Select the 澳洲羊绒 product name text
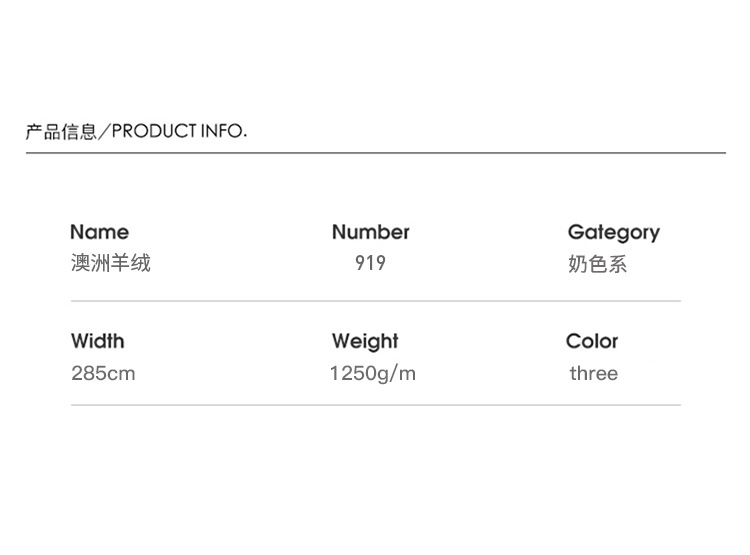 (x=110, y=264)
